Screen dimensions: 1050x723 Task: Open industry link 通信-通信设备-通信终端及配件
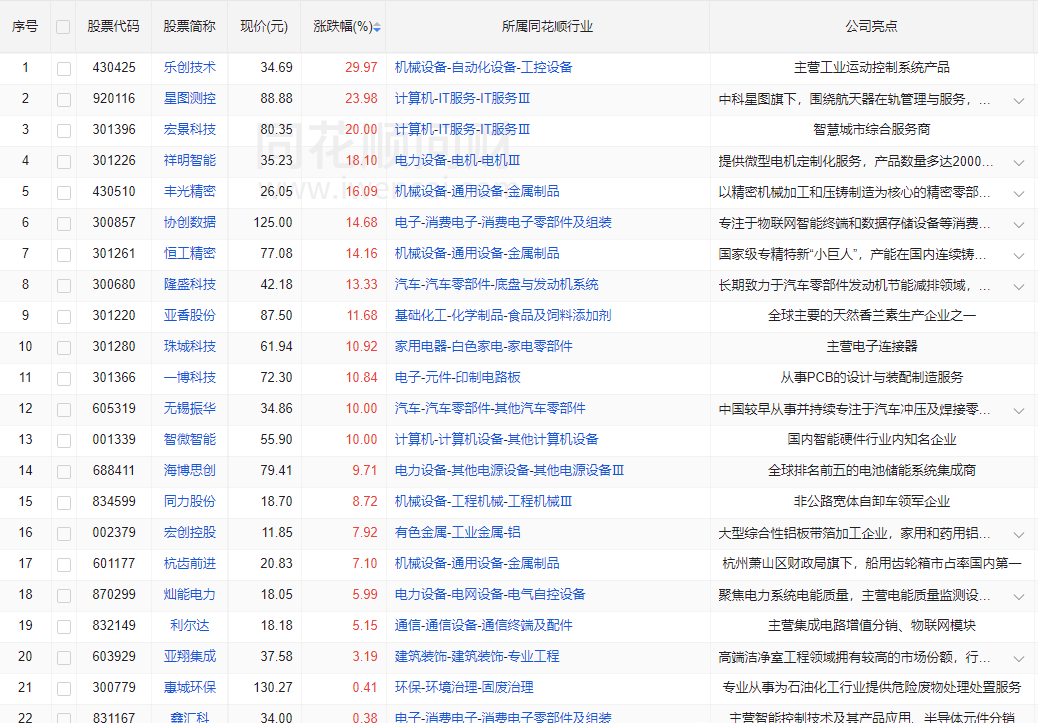coord(483,625)
